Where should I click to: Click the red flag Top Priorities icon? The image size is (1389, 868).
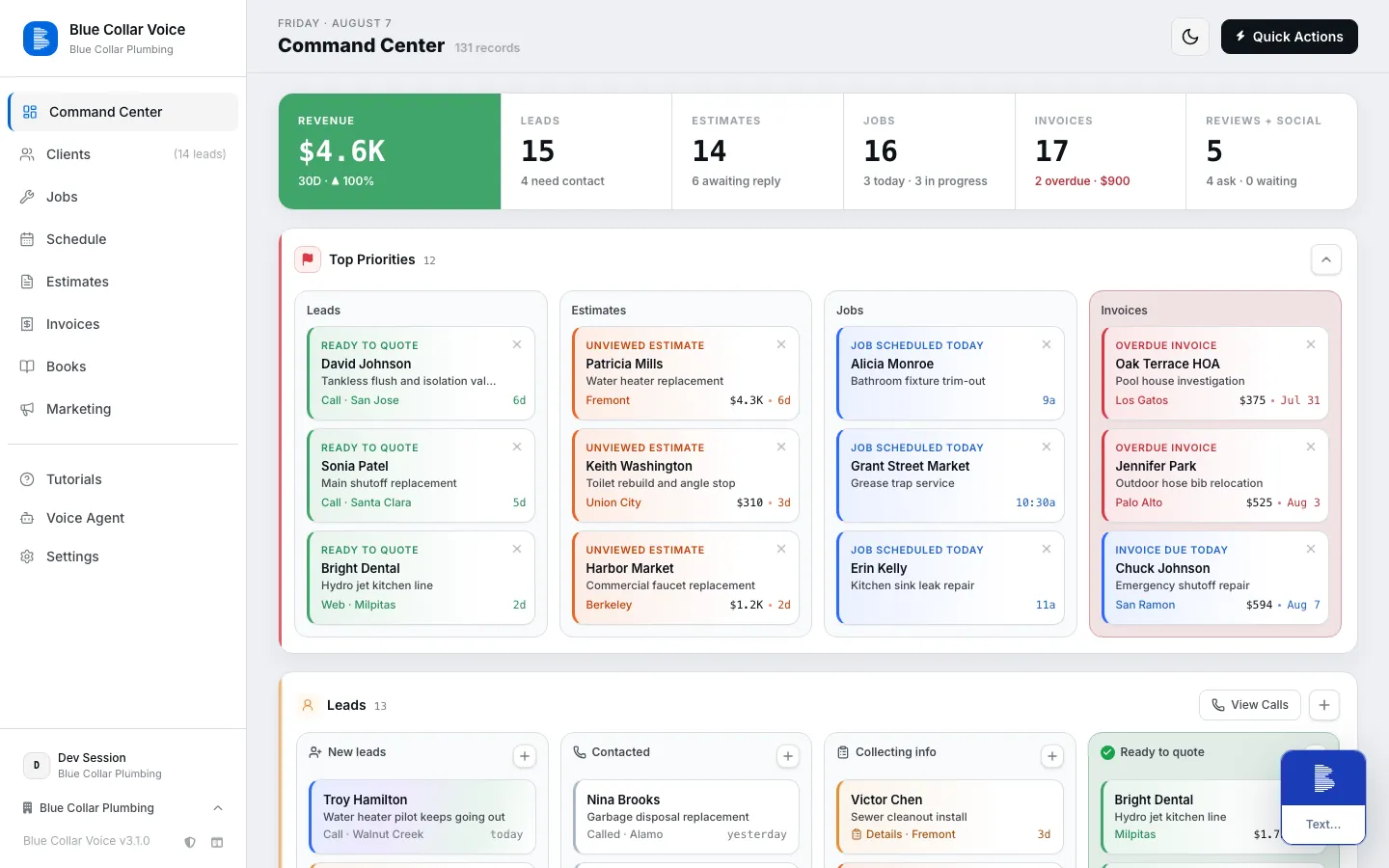tap(308, 259)
